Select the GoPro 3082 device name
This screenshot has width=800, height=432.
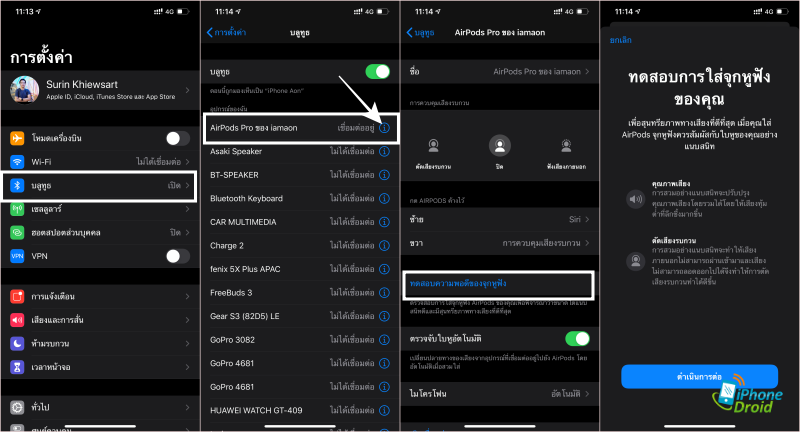pos(232,340)
